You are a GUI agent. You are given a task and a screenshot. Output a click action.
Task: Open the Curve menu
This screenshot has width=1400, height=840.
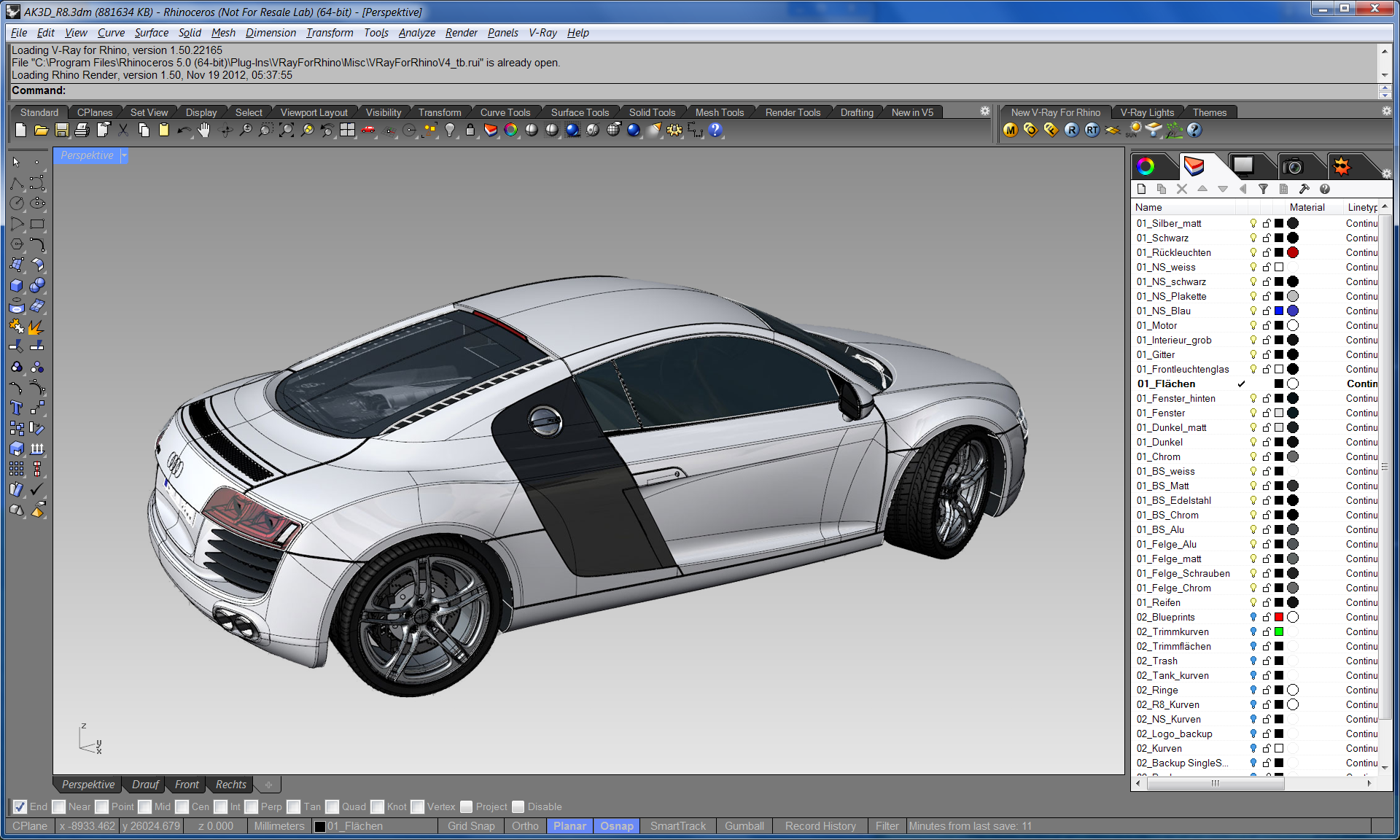tap(111, 32)
